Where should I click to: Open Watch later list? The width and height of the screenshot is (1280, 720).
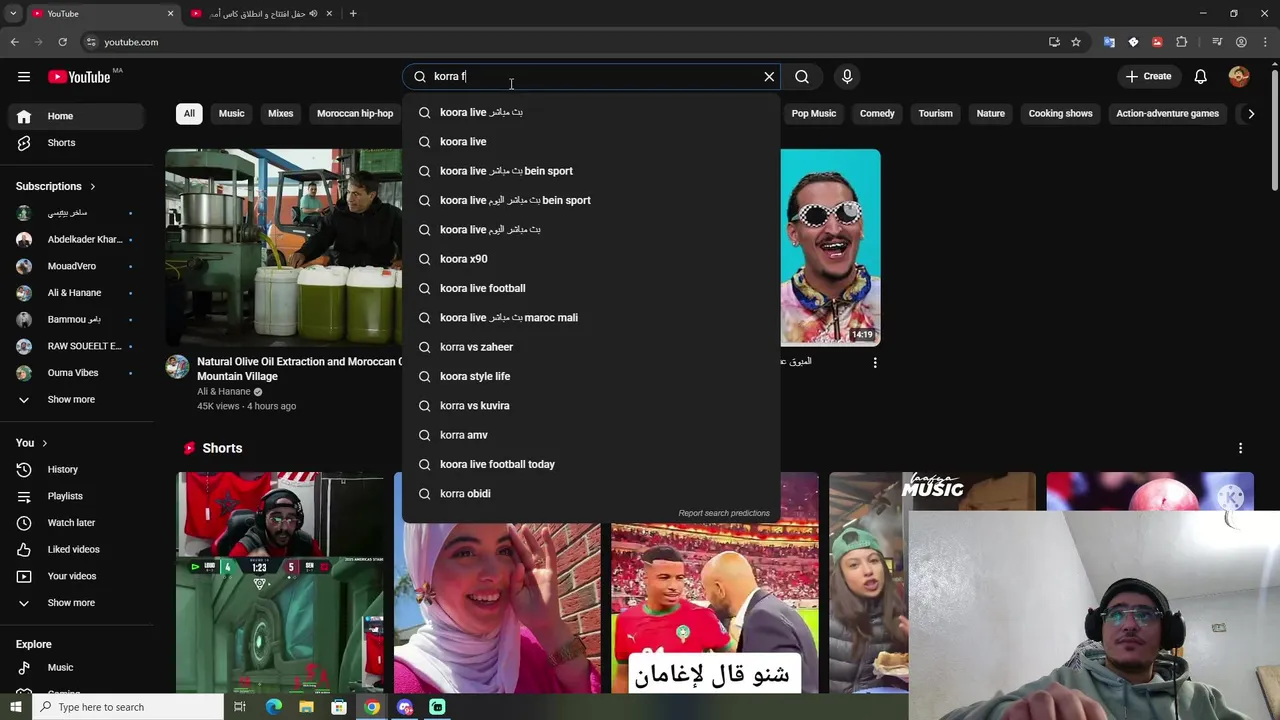pyautogui.click(x=78, y=522)
